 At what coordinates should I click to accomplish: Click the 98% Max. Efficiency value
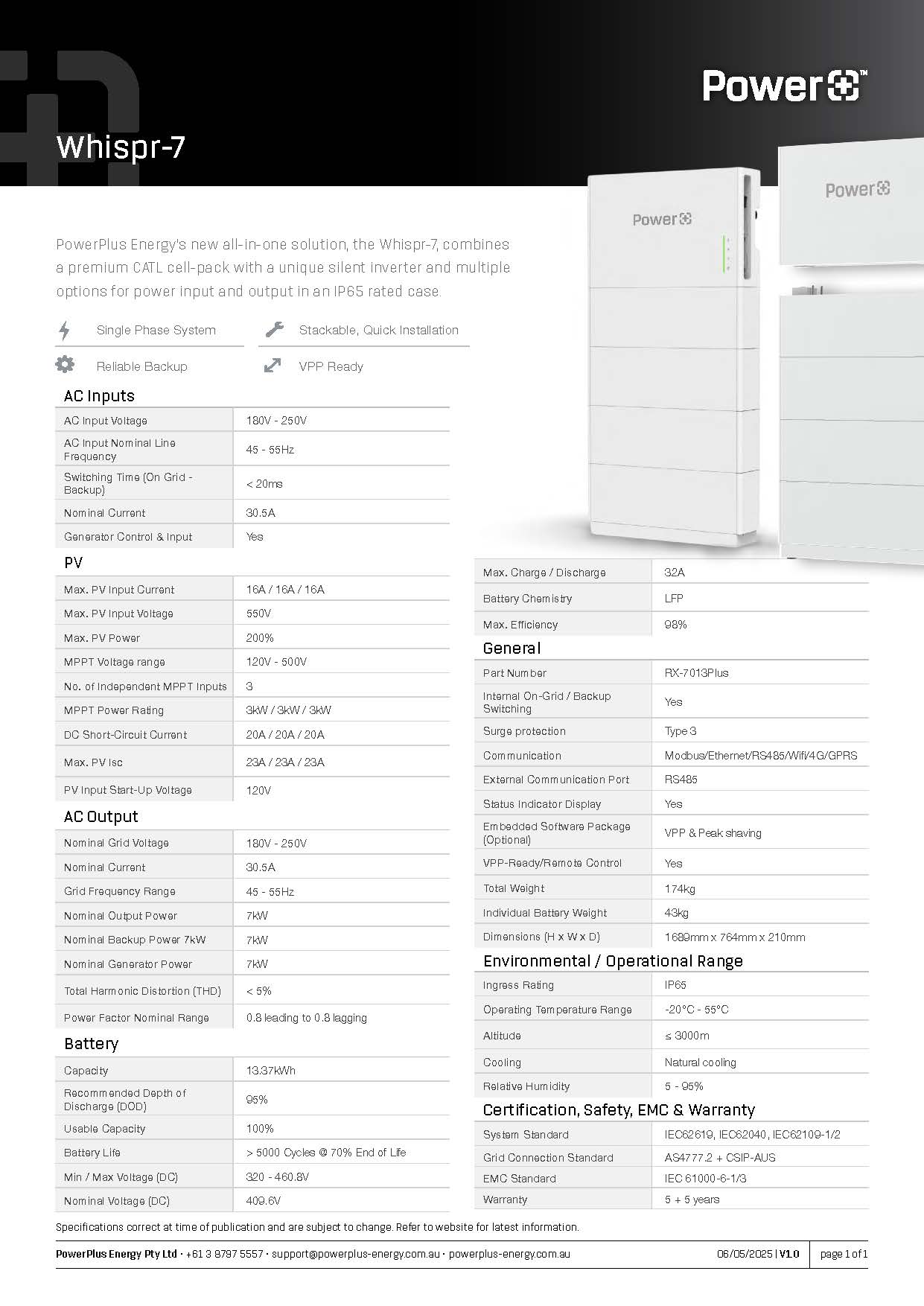(x=676, y=625)
